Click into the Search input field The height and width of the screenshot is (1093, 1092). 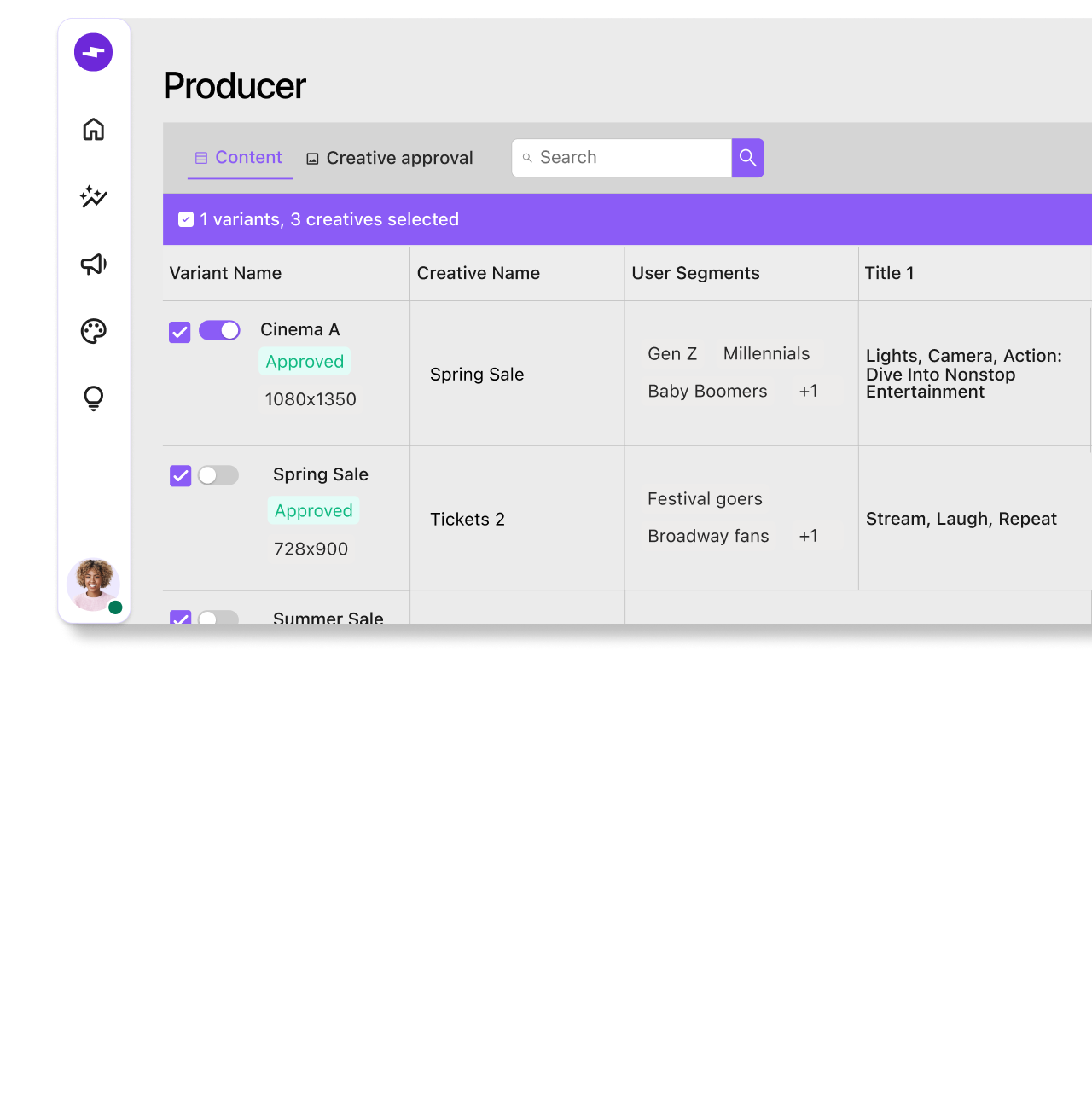[622, 158]
